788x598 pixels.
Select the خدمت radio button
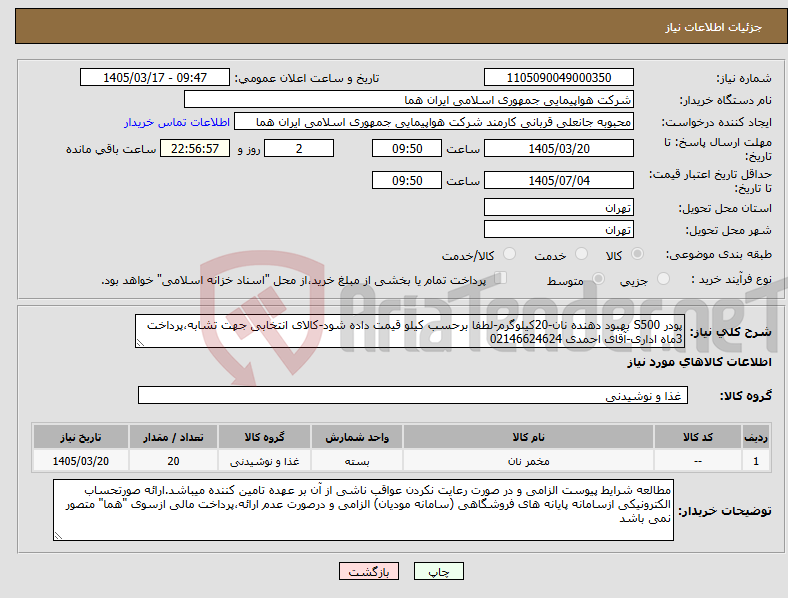pyautogui.click(x=581, y=254)
